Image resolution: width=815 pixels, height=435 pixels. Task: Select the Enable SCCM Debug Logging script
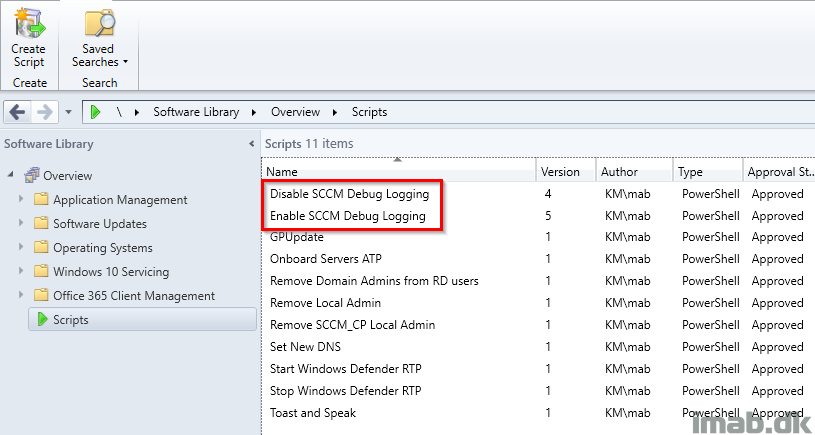coord(348,215)
